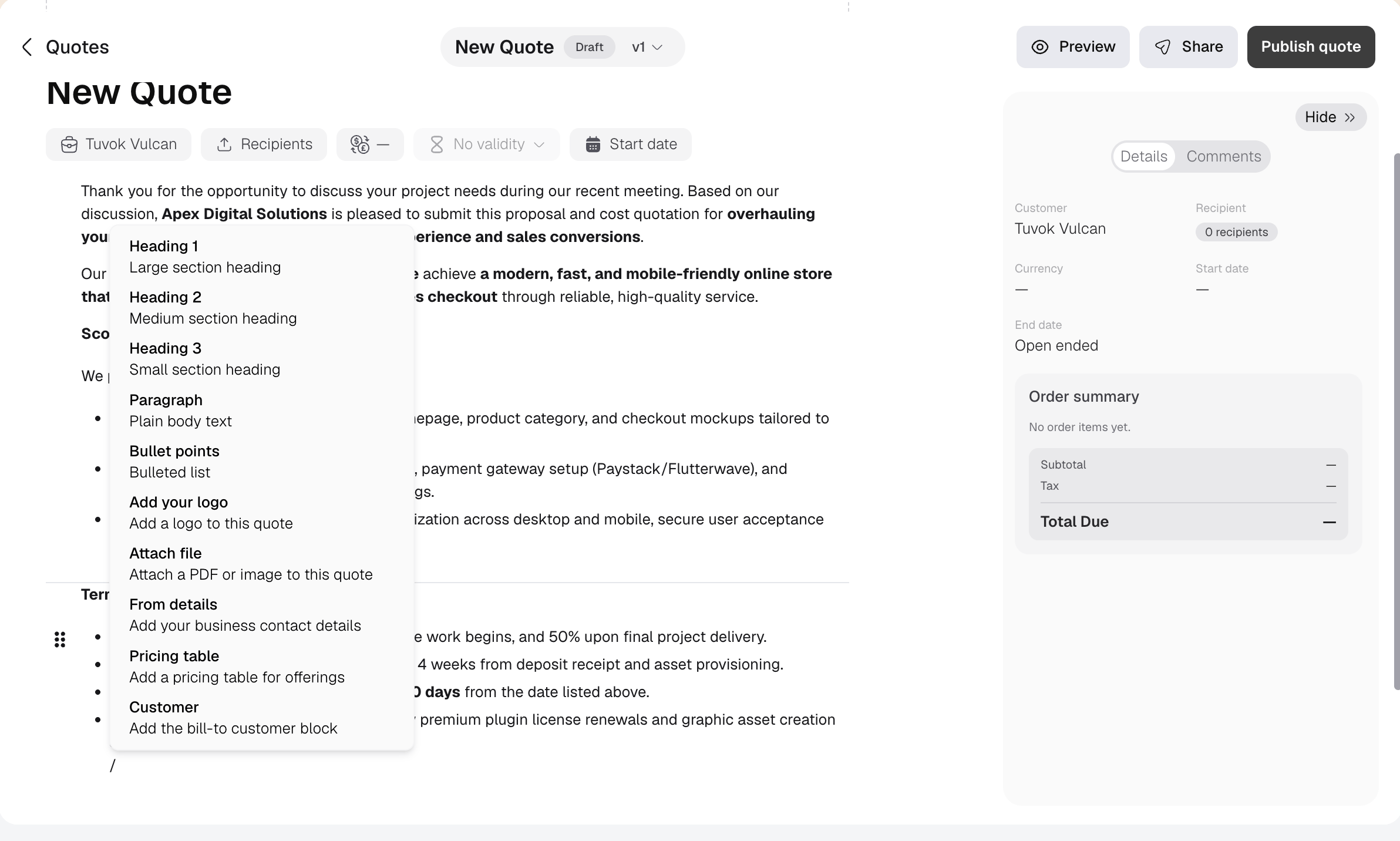Select Paragraph plain body text option
The height and width of the screenshot is (841, 1400).
262,411
